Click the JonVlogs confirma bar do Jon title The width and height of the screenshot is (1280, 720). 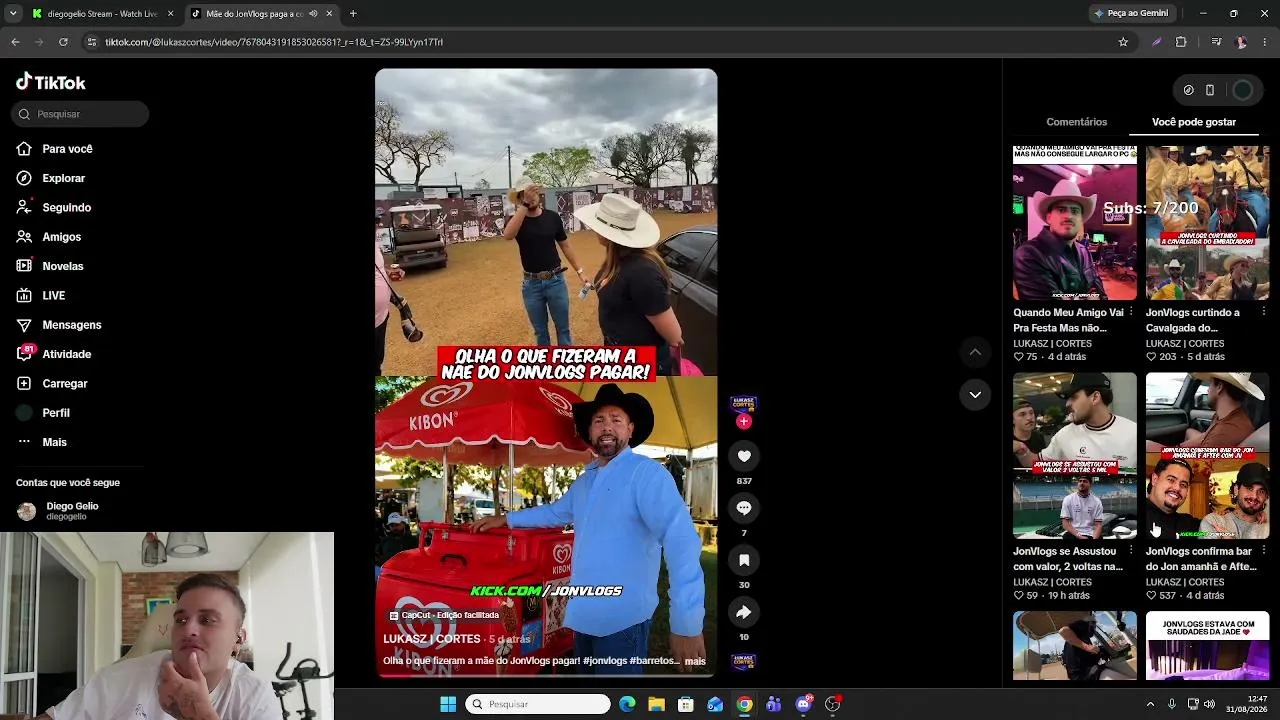pyautogui.click(x=1201, y=559)
